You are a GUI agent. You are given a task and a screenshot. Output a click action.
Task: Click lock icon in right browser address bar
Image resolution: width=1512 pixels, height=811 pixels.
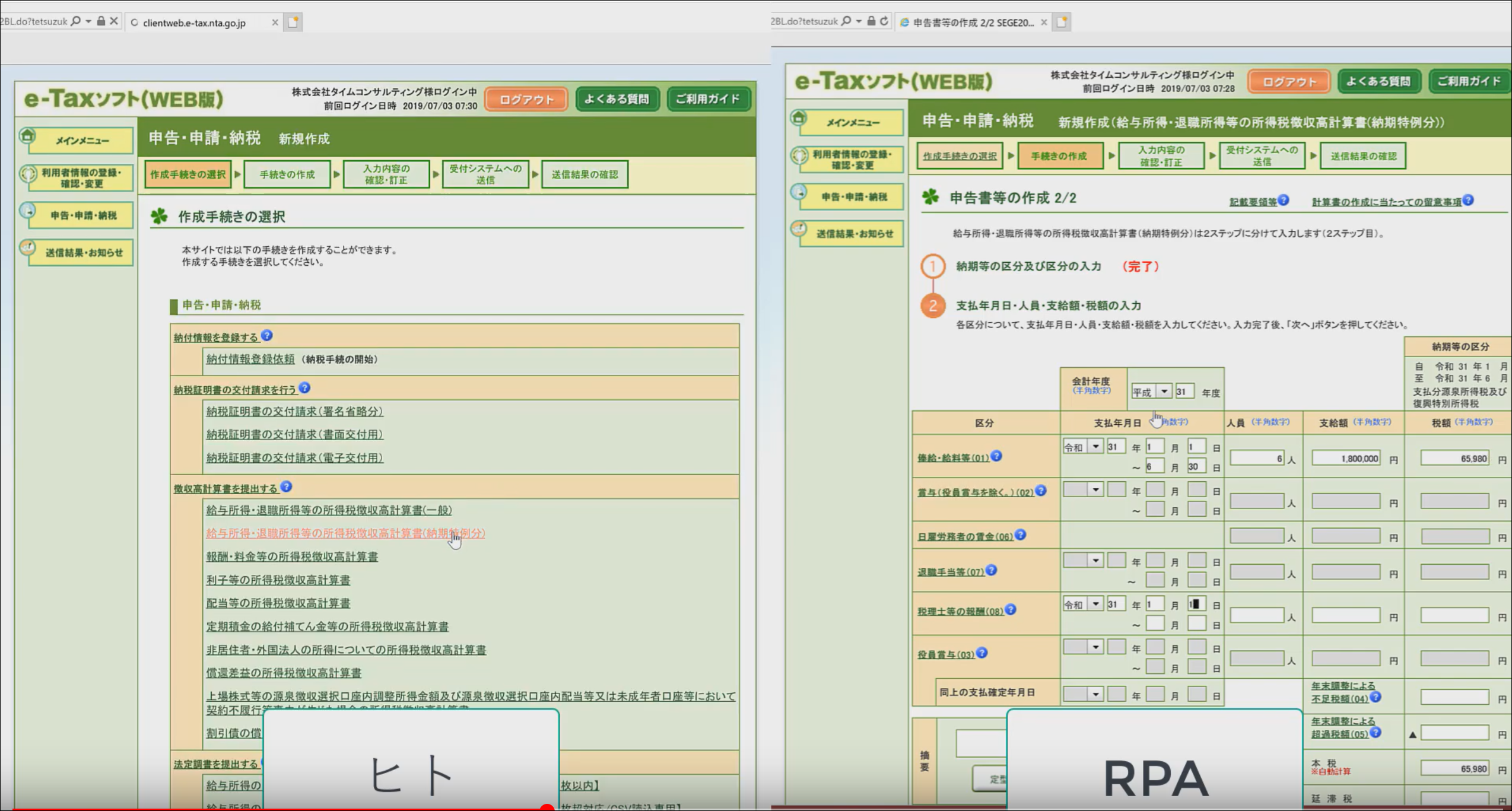(871, 21)
